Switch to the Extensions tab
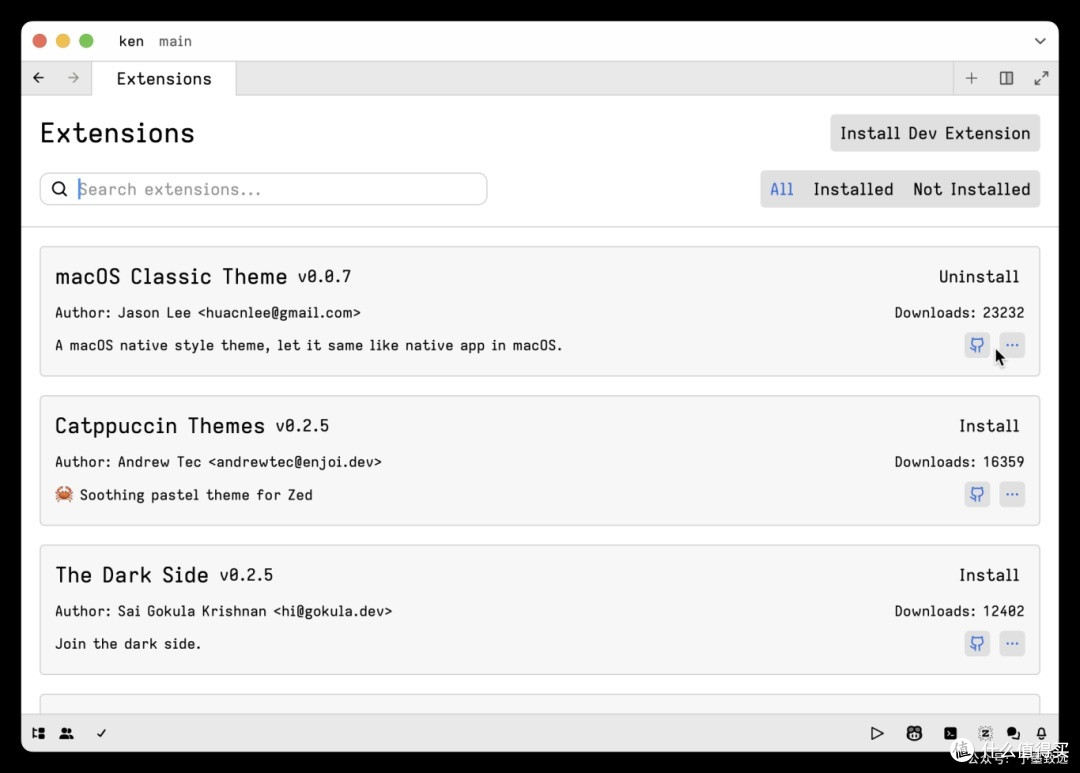 [164, 79]
